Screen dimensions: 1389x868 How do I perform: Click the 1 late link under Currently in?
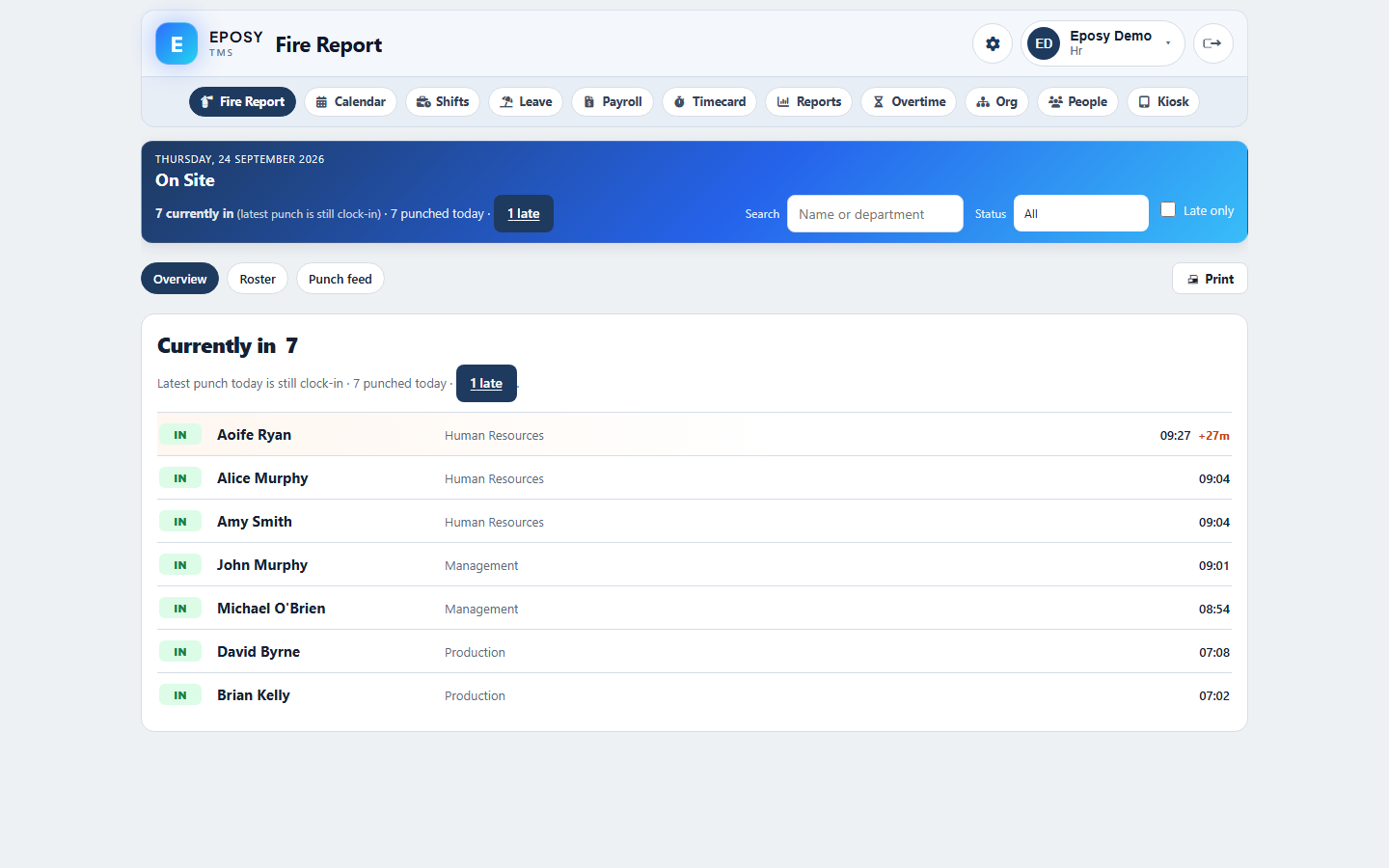pos(486,383)
